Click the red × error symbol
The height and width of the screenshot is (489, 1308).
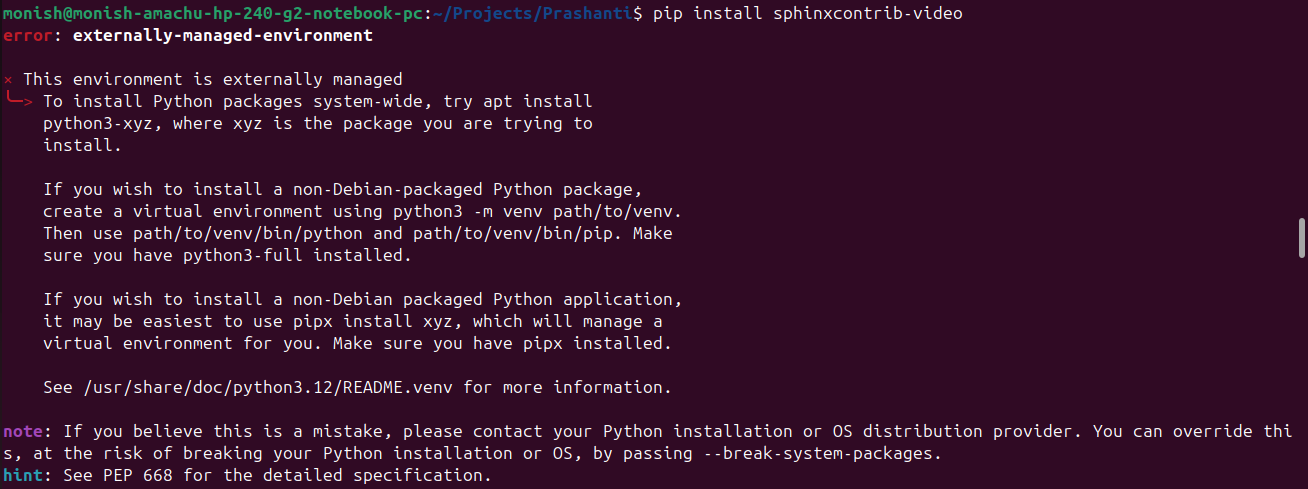coord(8,79)
